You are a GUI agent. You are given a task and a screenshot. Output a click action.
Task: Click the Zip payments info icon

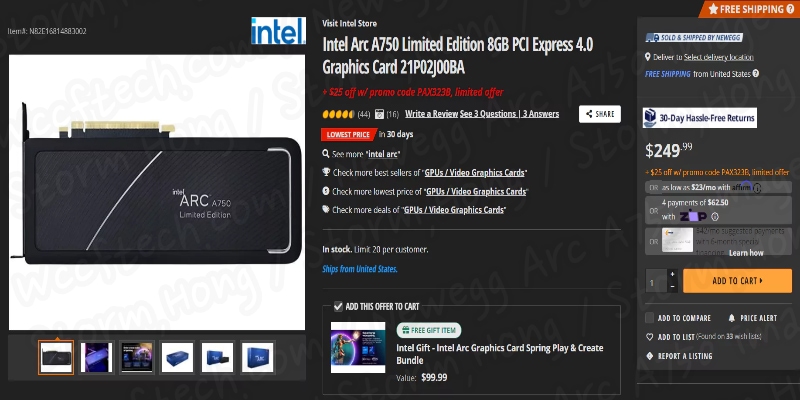pyautogui.click(x=715, y=217)
